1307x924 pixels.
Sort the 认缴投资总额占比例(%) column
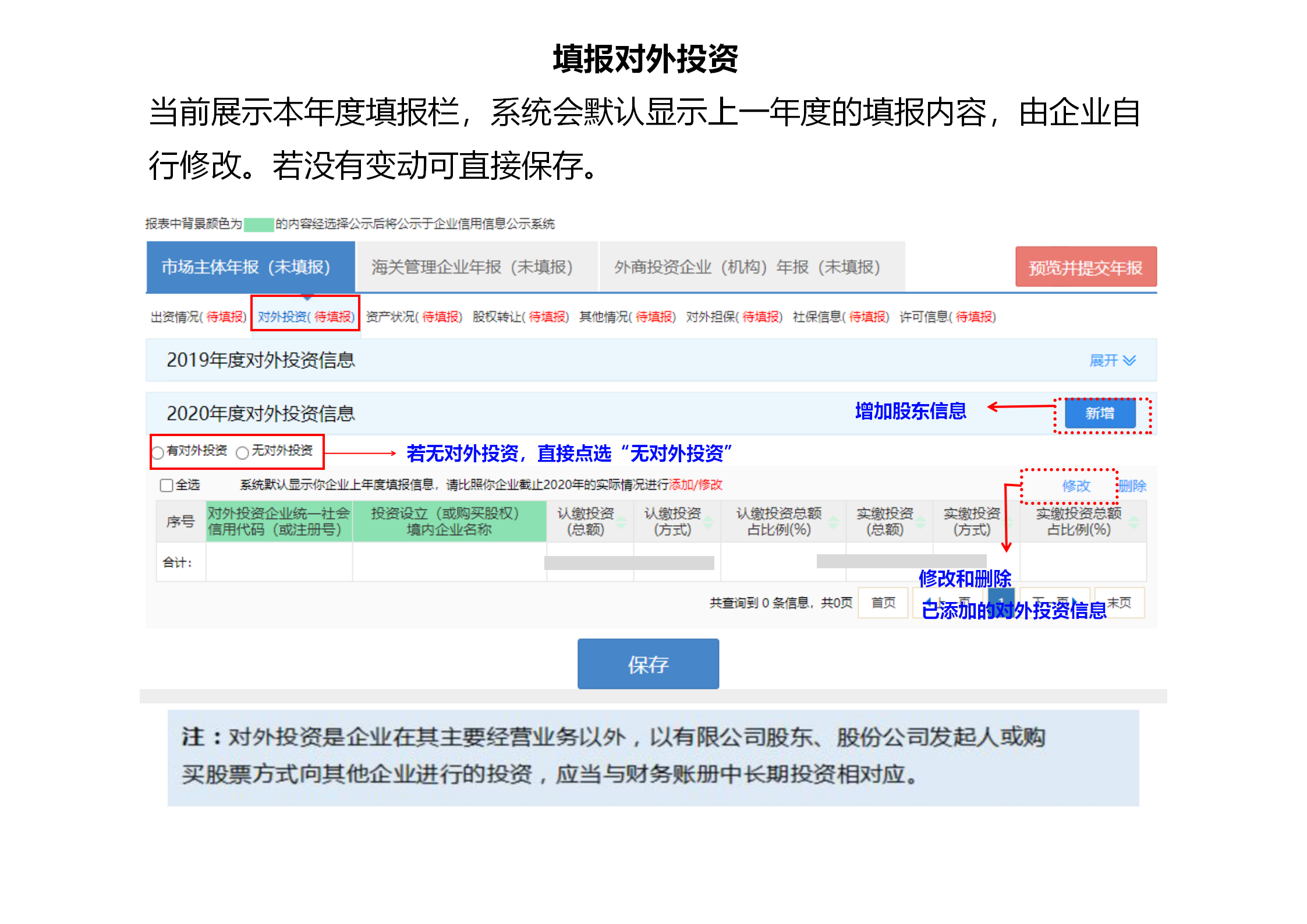[833, 522]
